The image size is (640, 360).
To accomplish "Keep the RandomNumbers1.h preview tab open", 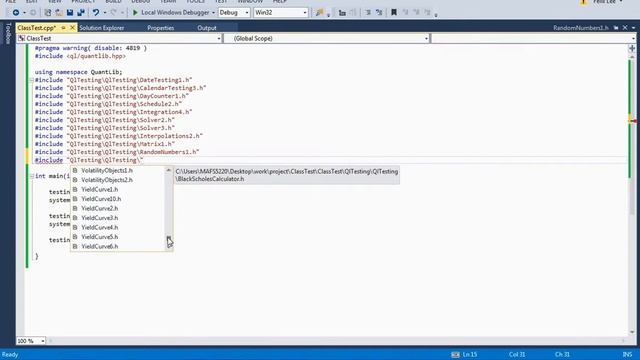I will click(x=616, y=28).
